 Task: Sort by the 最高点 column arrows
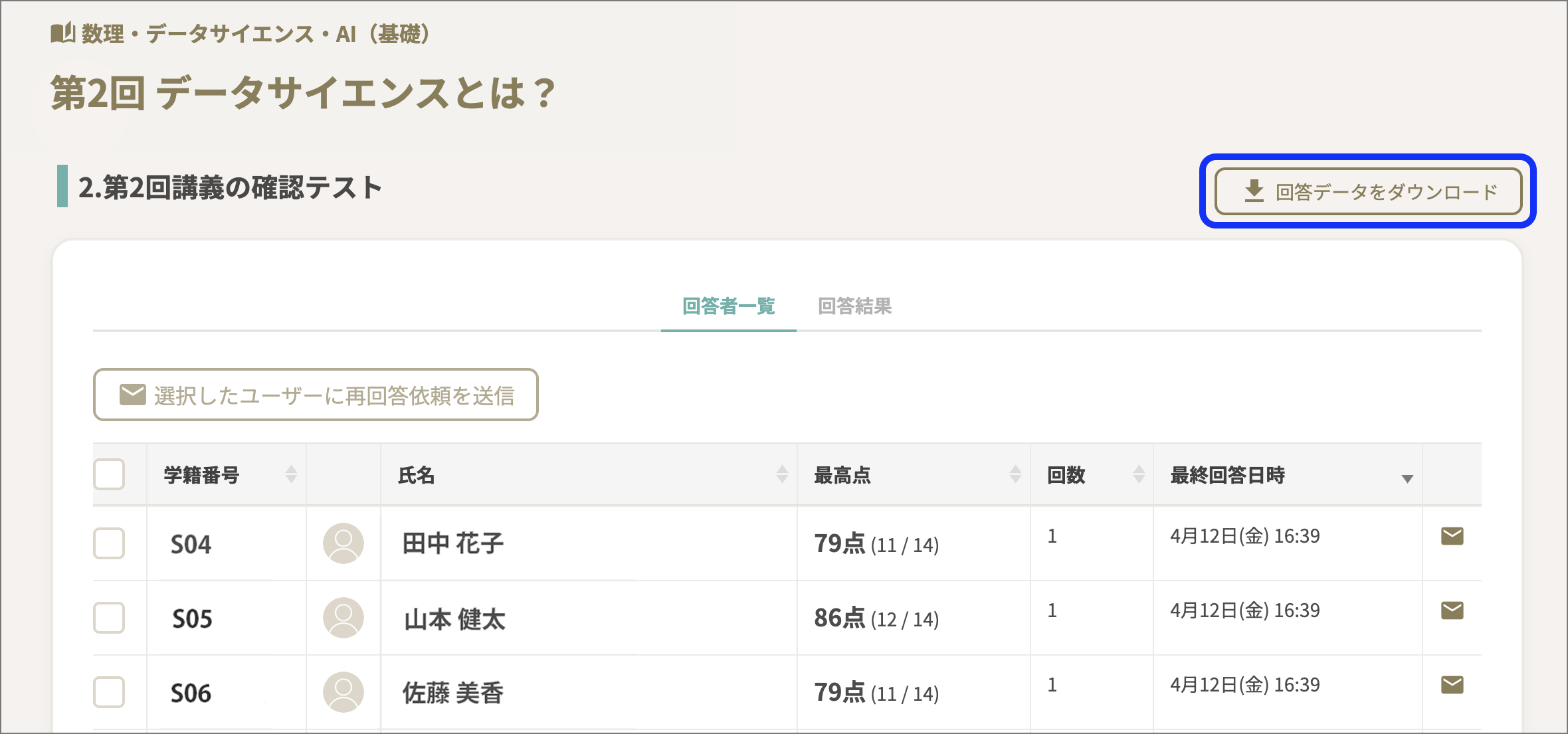pos(1015,474)
